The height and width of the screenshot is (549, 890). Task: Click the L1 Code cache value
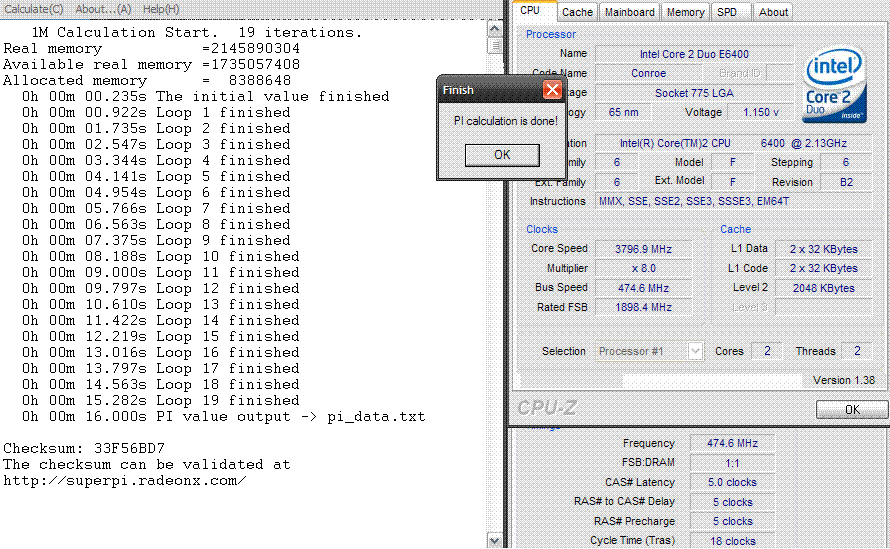[x=823, y=268]
